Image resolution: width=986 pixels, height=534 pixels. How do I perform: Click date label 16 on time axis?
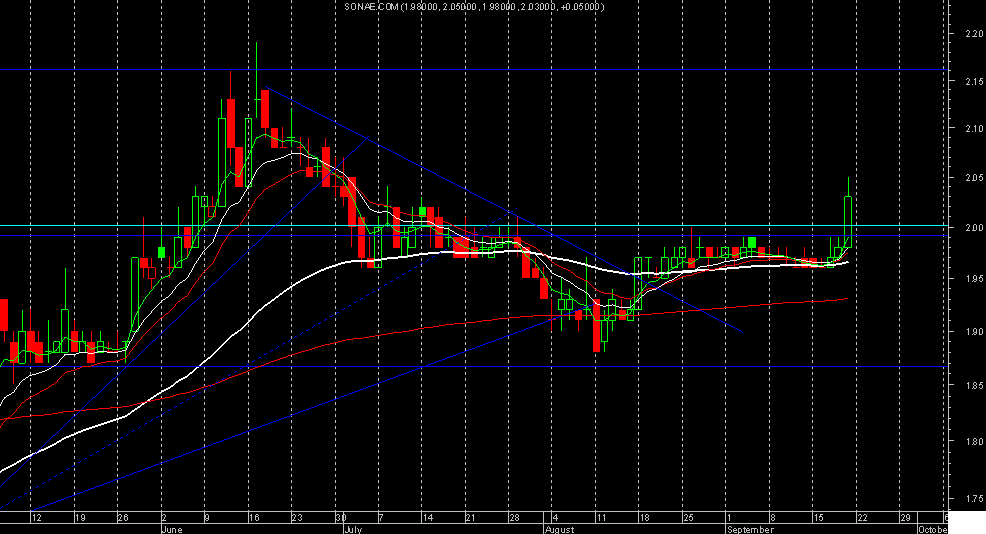click(254, 518)
